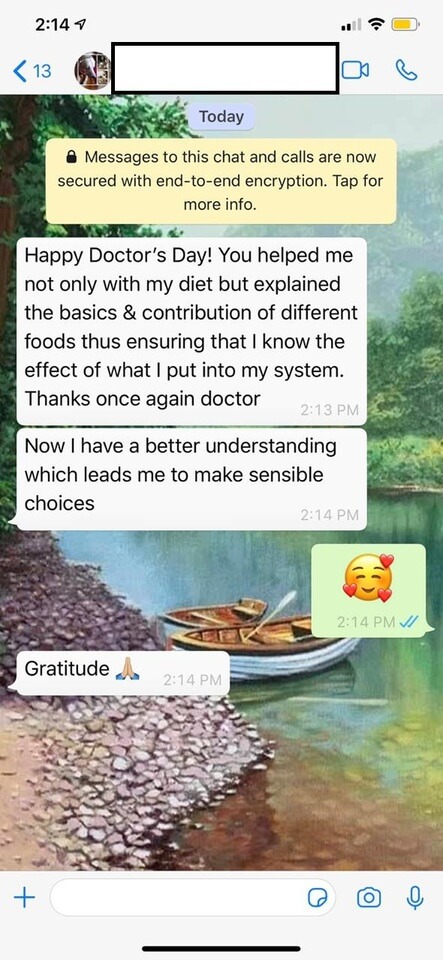Screen dimensions: 443x960
Task: Start a video call with the contact
Action: point(355,70)
